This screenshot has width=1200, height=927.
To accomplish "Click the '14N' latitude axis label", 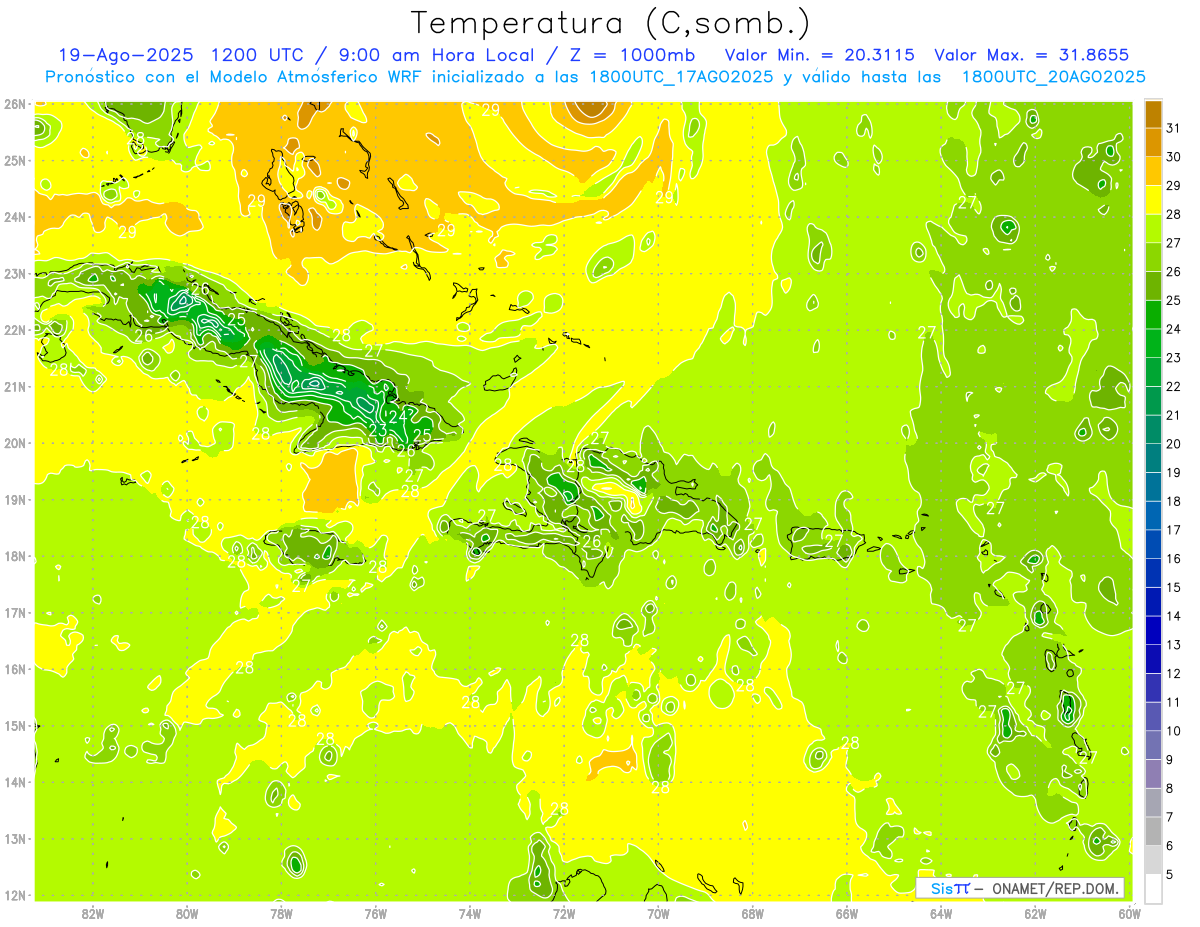I will [x=15, y=782].
